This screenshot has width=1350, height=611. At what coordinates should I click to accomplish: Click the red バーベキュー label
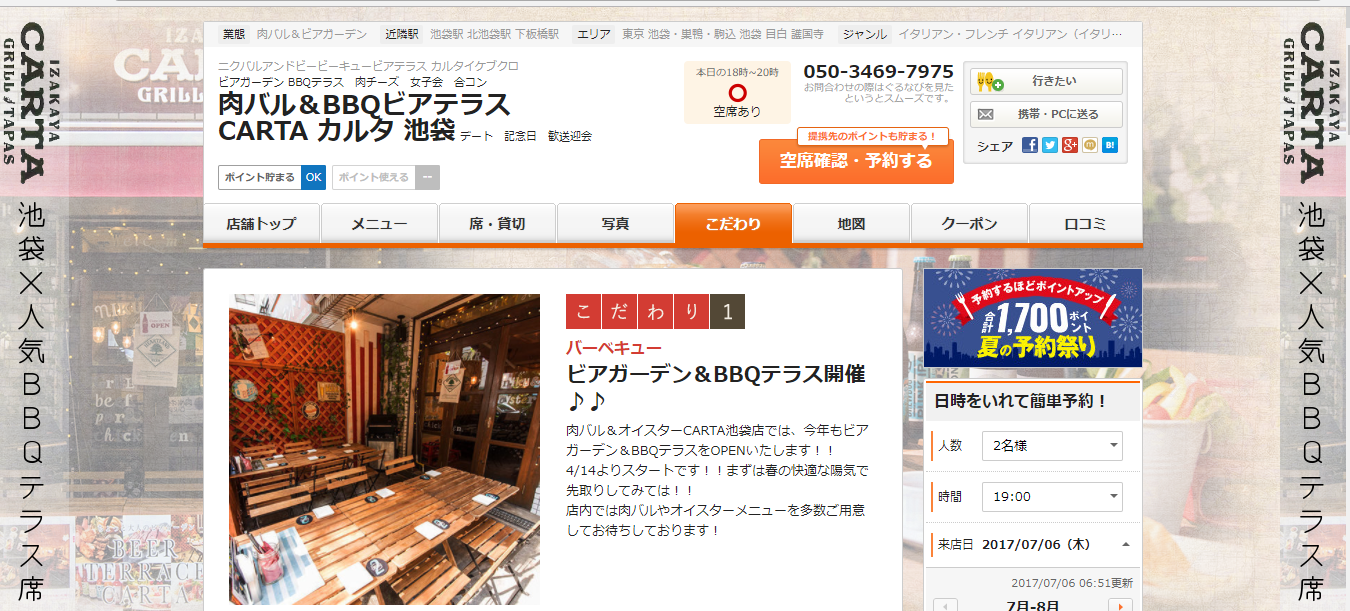614,348
